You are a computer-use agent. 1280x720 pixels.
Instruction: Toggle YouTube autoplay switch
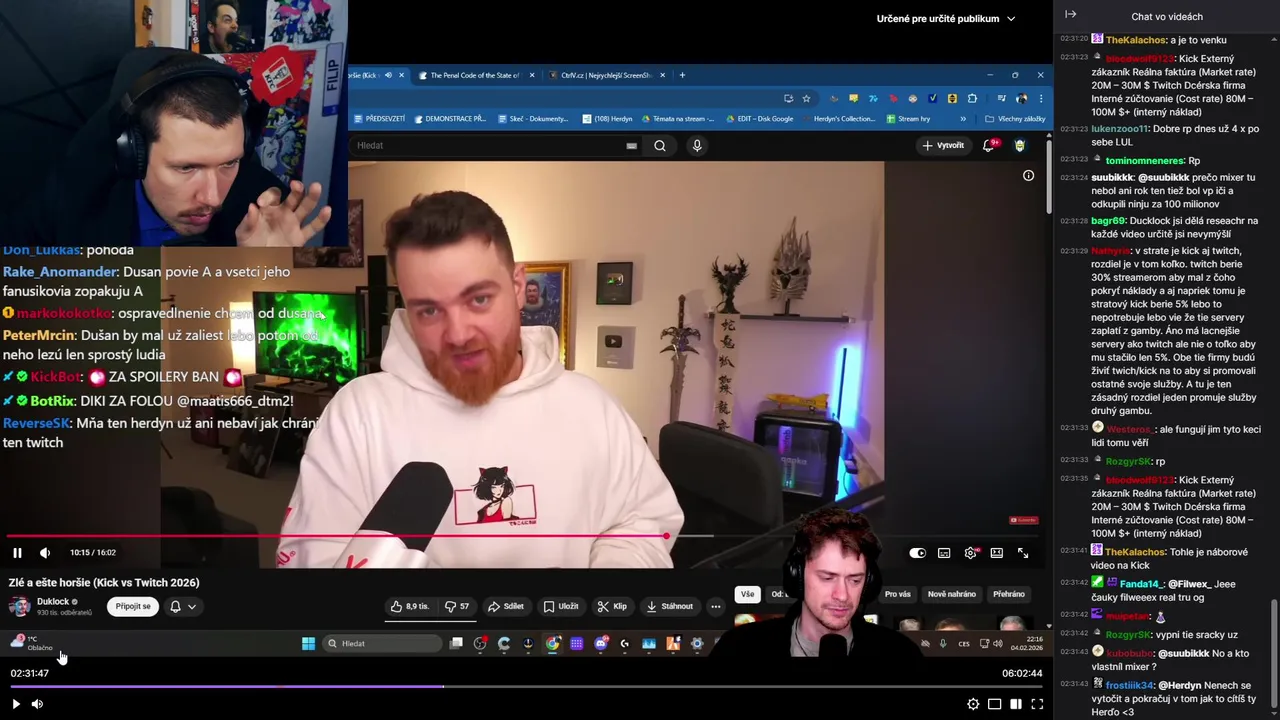point(917,553)
